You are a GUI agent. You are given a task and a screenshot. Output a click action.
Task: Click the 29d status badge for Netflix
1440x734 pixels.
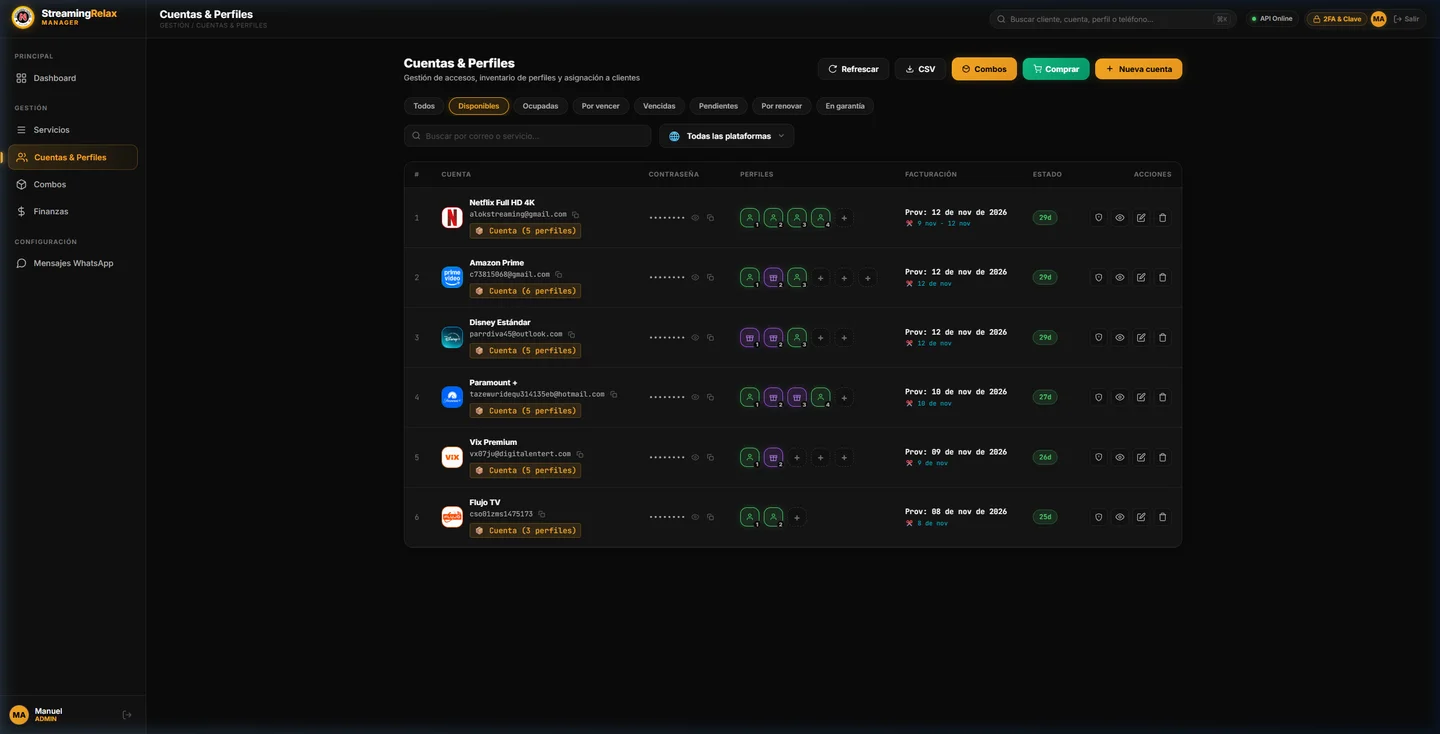(x=1045, y=218)
